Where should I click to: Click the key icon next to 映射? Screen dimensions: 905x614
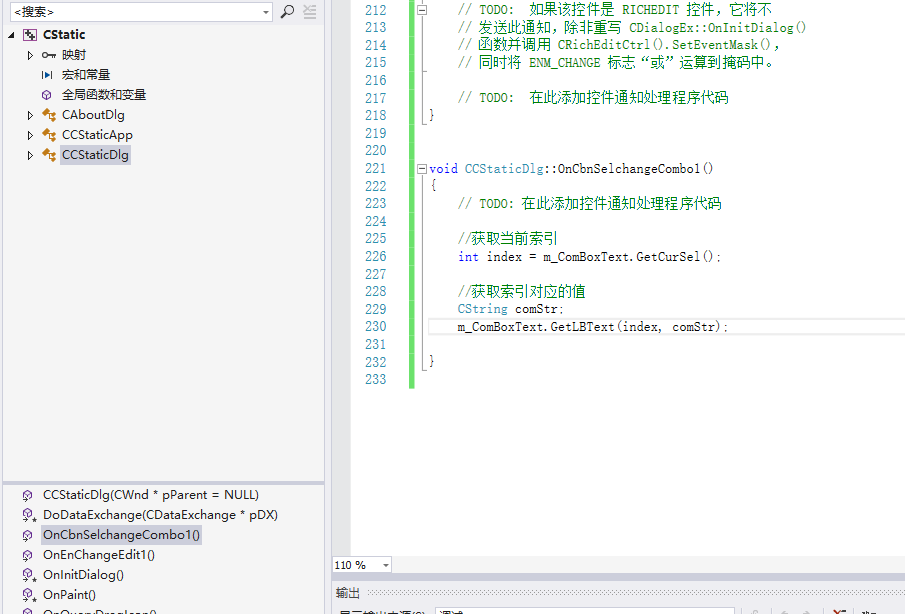pyautogui.click(x=49, y=55)
